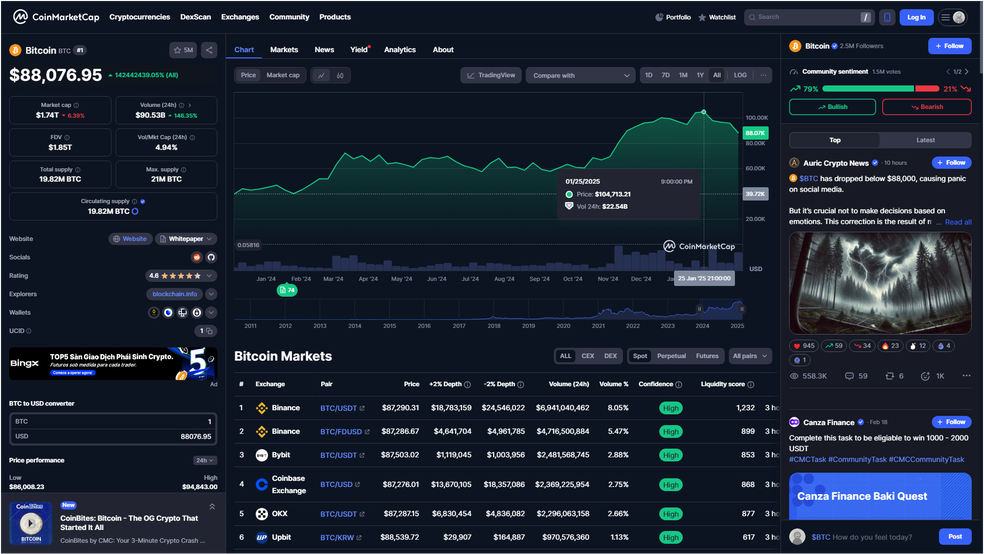984x554 pixels.
Task: Enable LOG scale on chart
Action: (x=741, y=75)
